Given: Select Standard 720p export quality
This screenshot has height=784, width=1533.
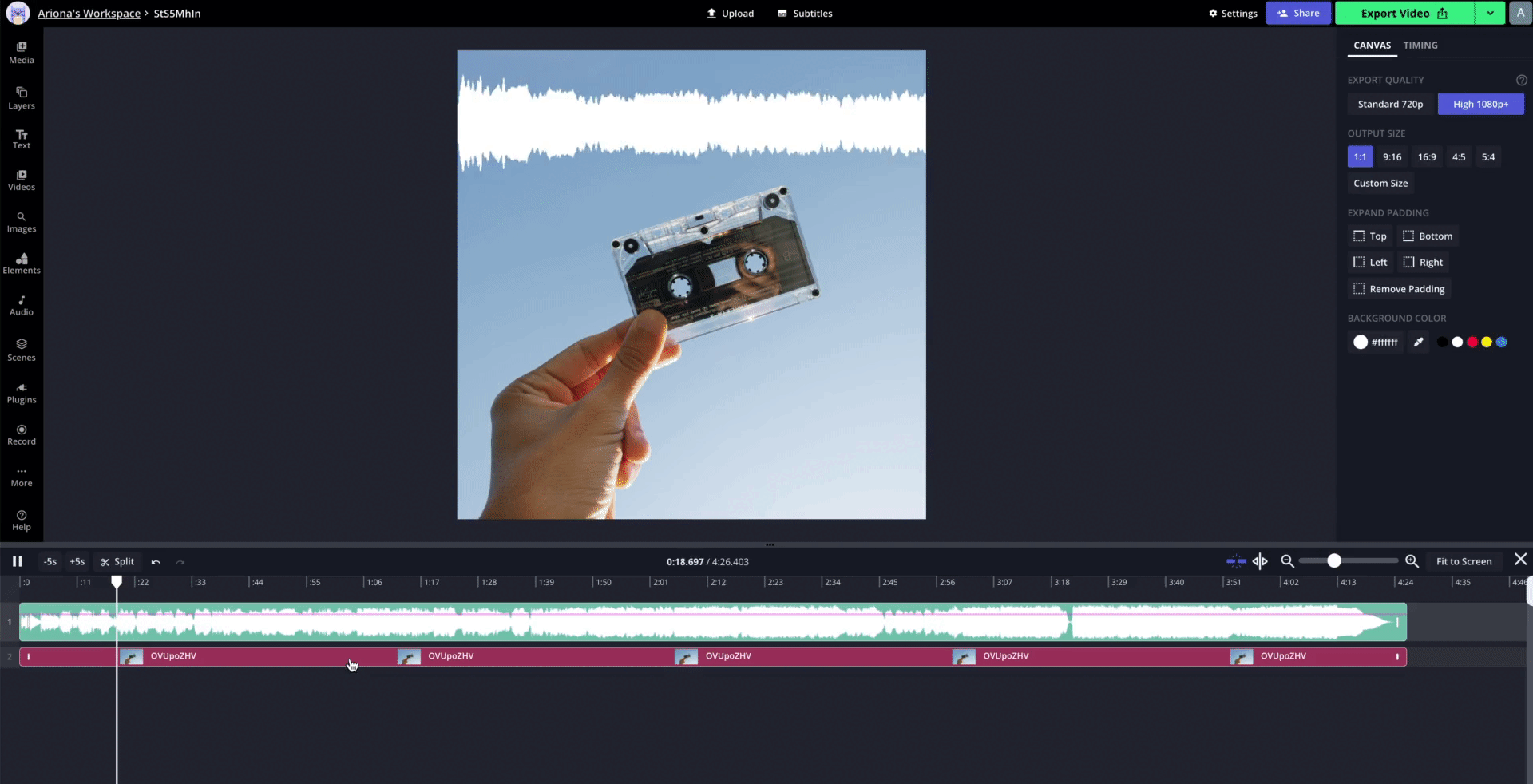Looking at the screenshot, I should [x=1390, y=104].
